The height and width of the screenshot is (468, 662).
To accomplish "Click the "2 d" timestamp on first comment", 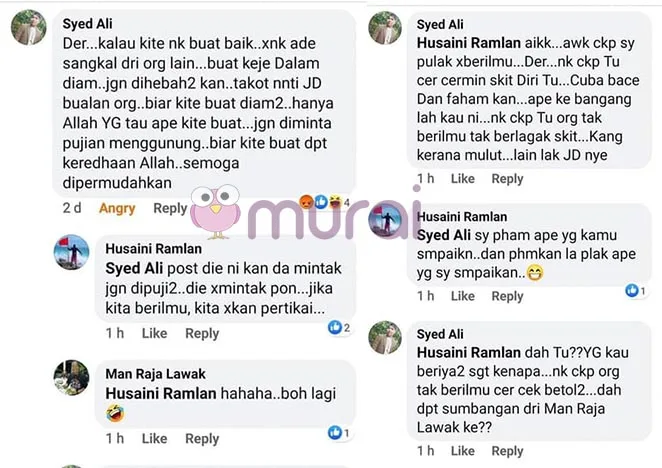I will pyautogui.click(x=72, y=208).
